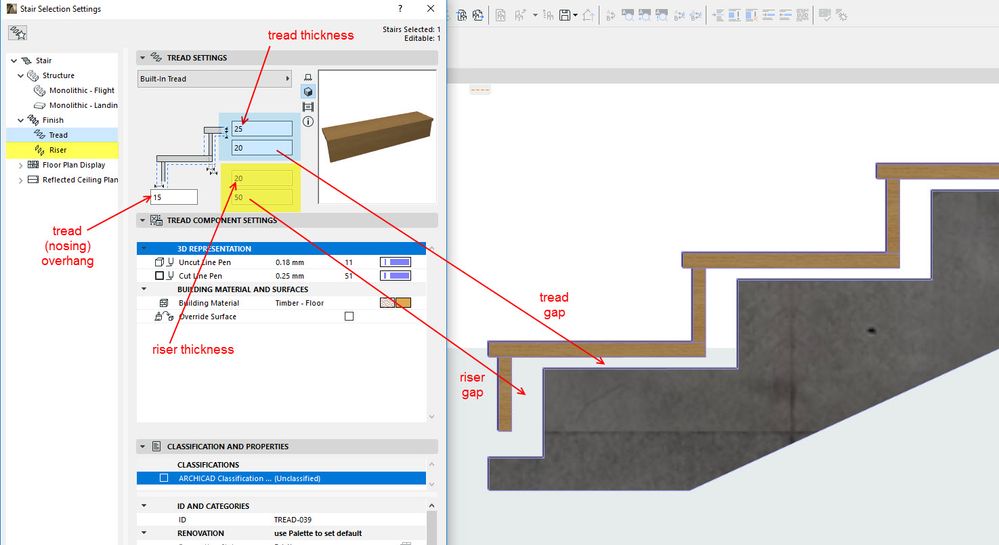The width and height of the screenshot is (999, 545).
Task: Select the 3D Representation group header
Action: [x=281, y=249]
